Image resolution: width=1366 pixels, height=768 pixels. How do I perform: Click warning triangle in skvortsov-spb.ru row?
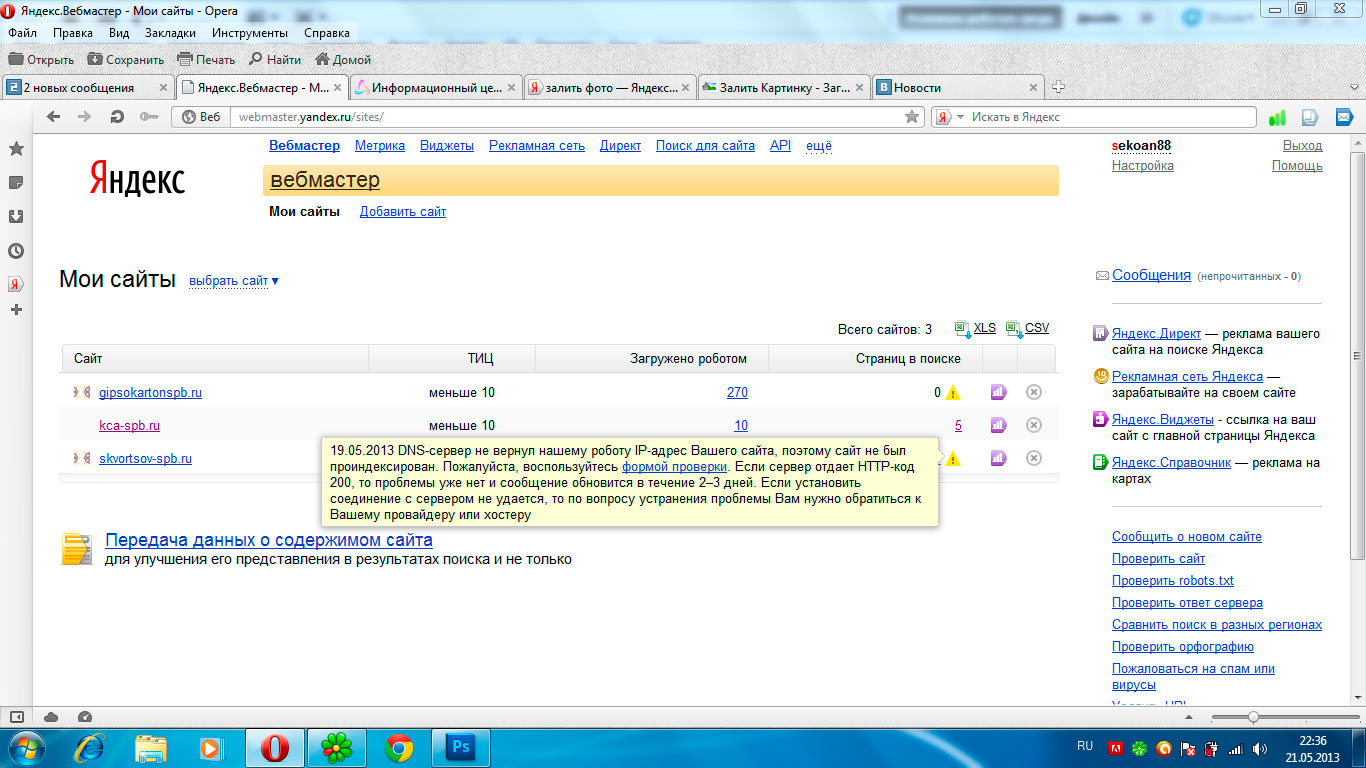953,458
